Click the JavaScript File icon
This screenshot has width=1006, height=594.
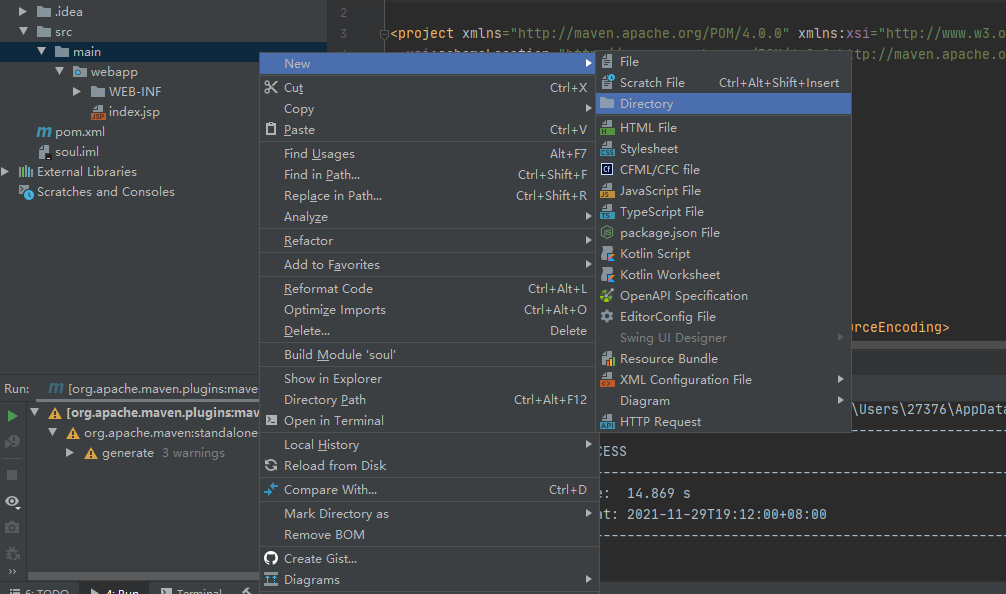[x=607, y=191]
